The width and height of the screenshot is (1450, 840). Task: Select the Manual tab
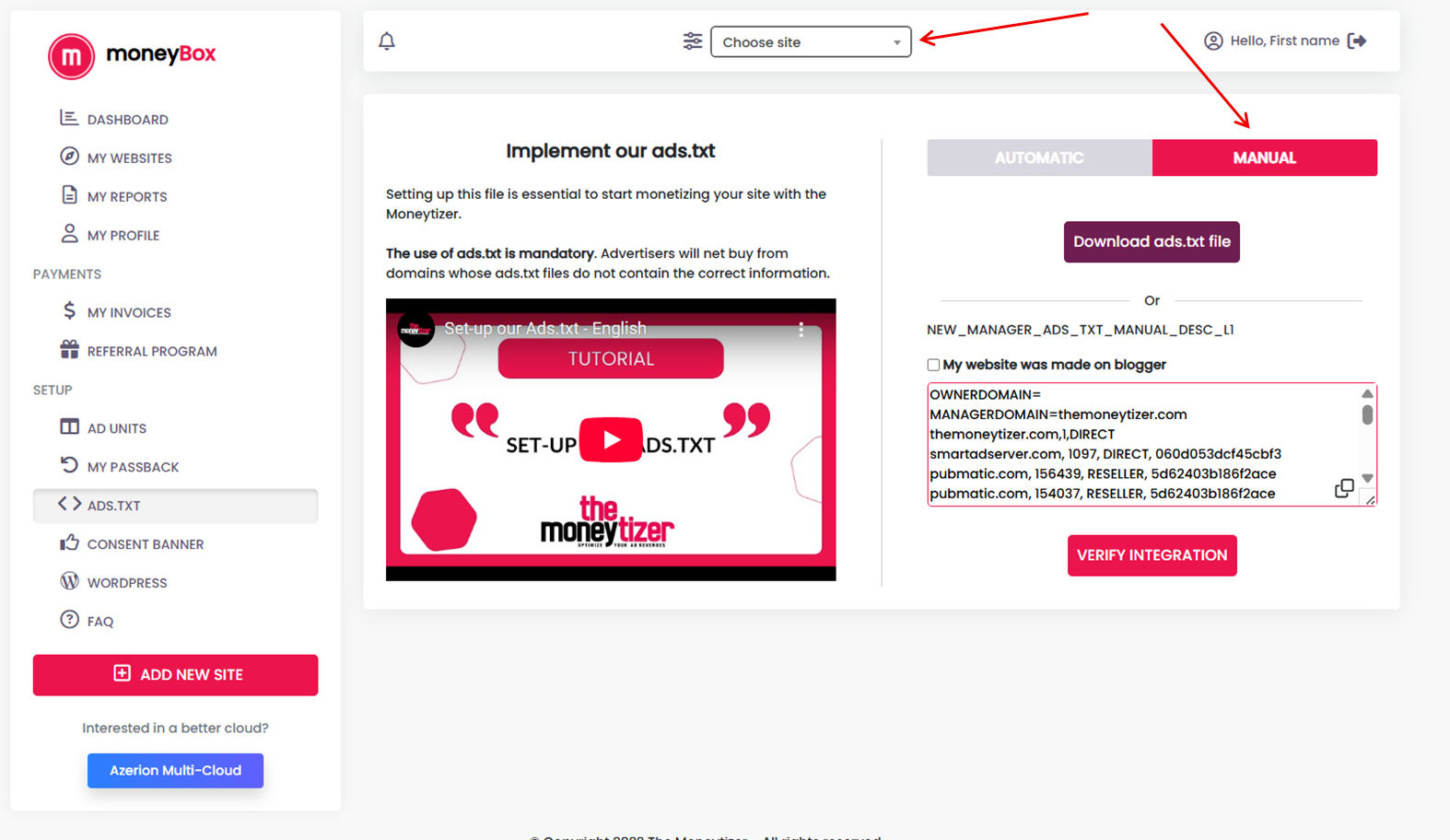pyautogui.click(x=1264, y=157)
